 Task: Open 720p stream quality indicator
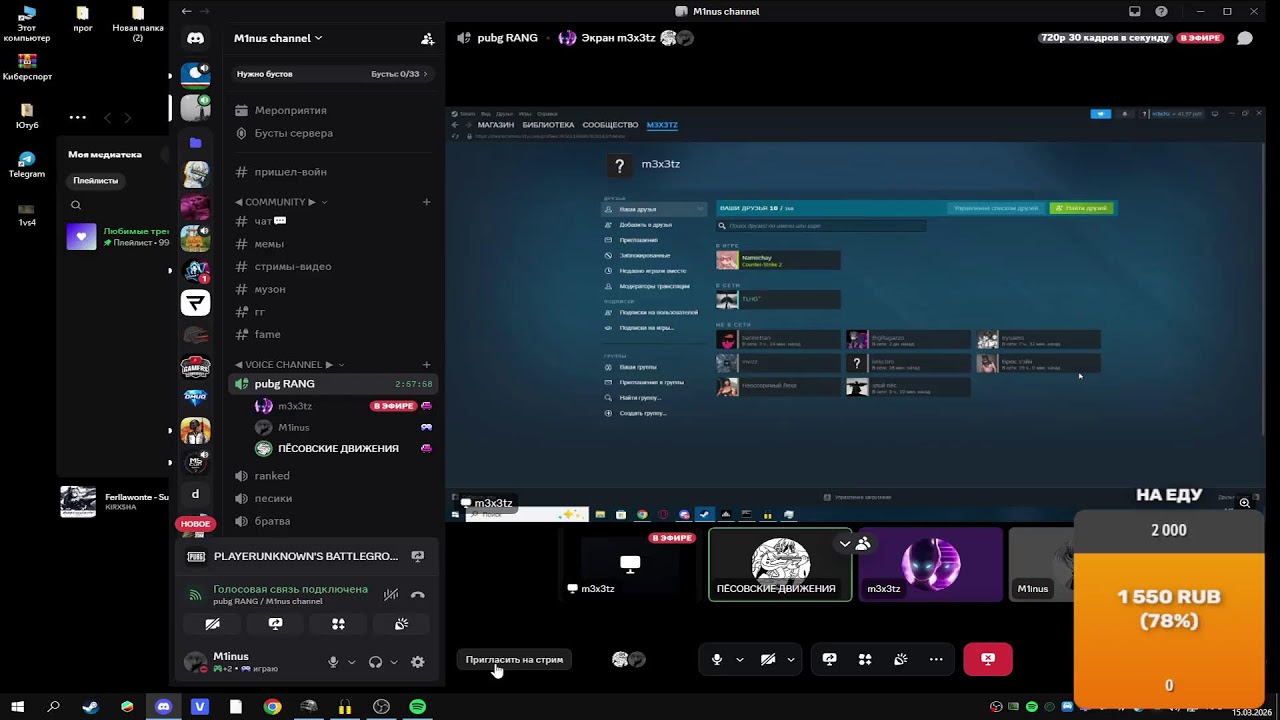click(1105, 38)
